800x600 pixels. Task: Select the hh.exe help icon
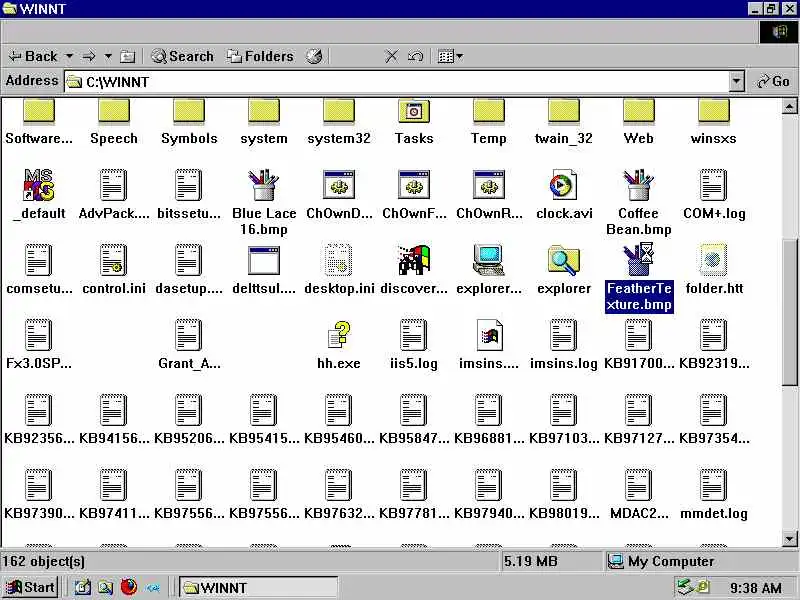coord(339,344)
